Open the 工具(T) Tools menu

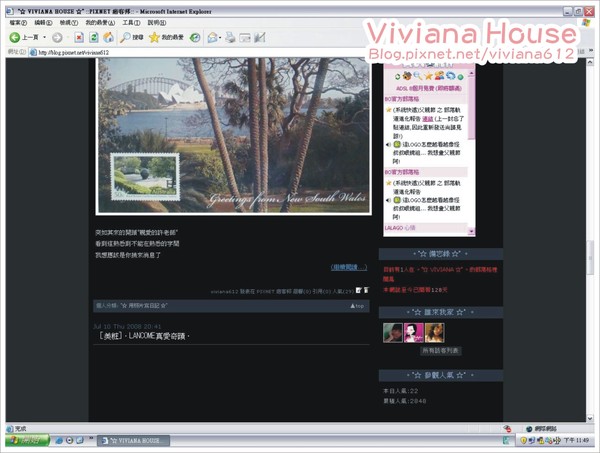[x=131, y=23]
